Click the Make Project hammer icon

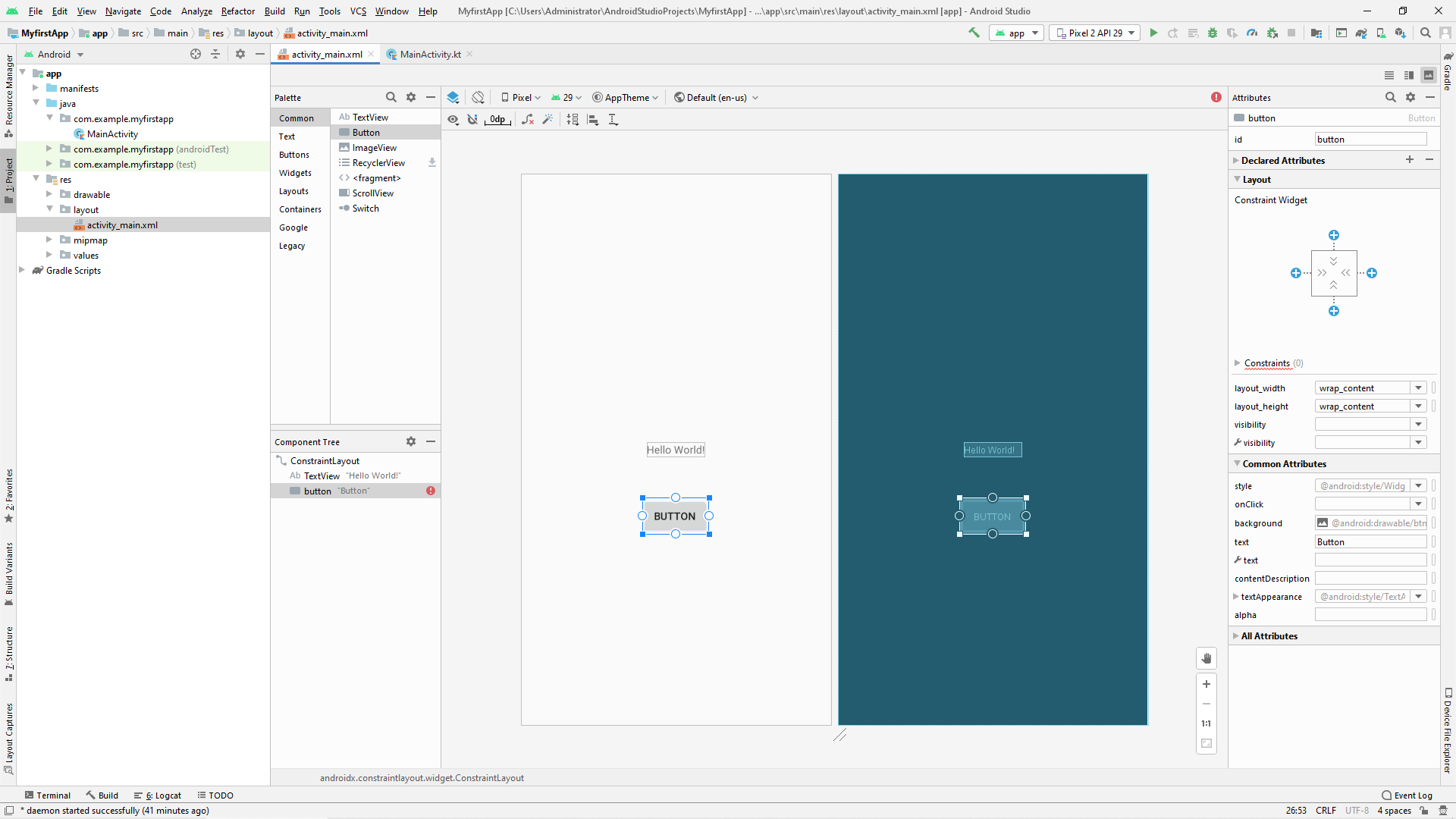(x=974, y=33)
